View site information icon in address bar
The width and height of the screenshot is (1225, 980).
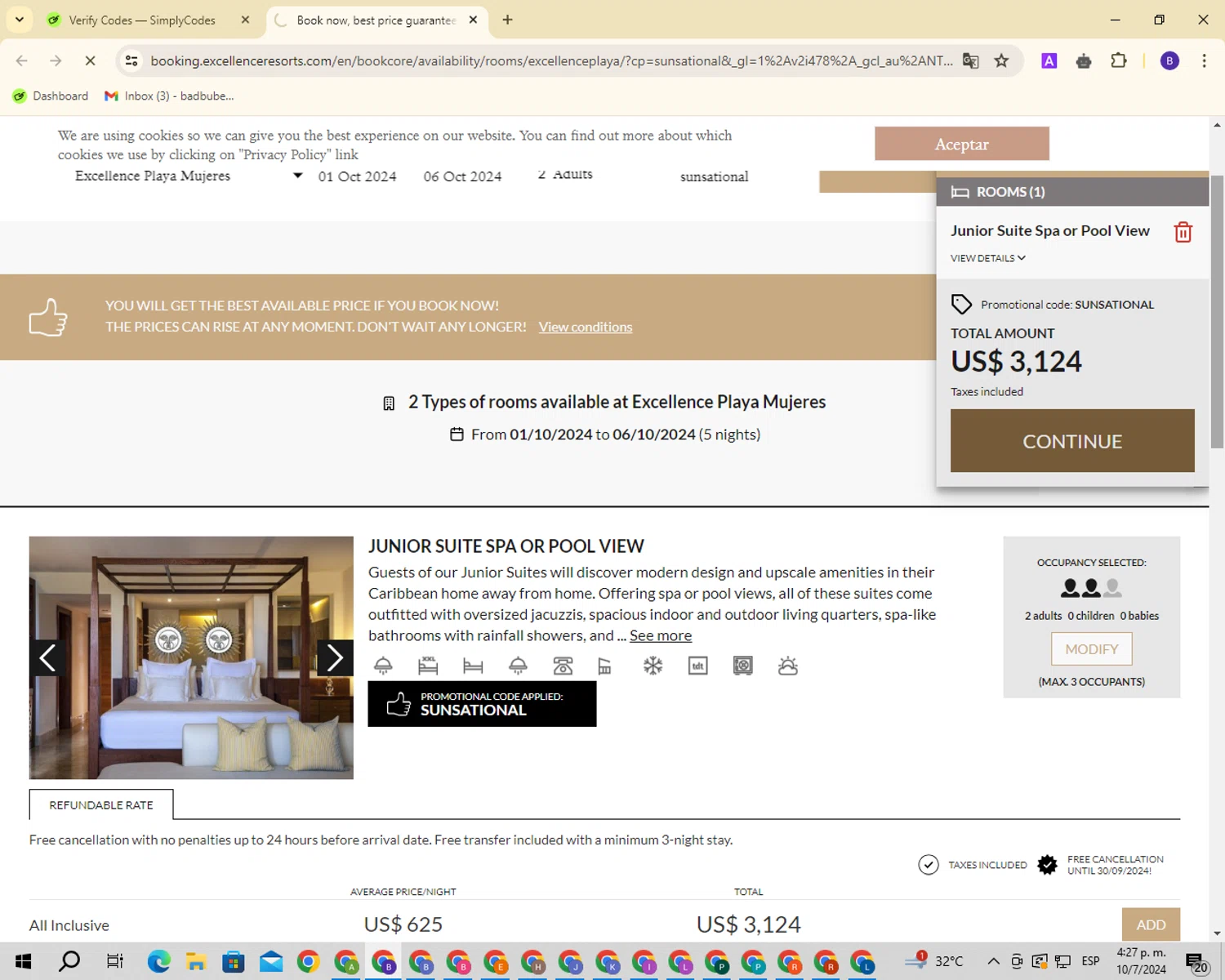[131, 60]
